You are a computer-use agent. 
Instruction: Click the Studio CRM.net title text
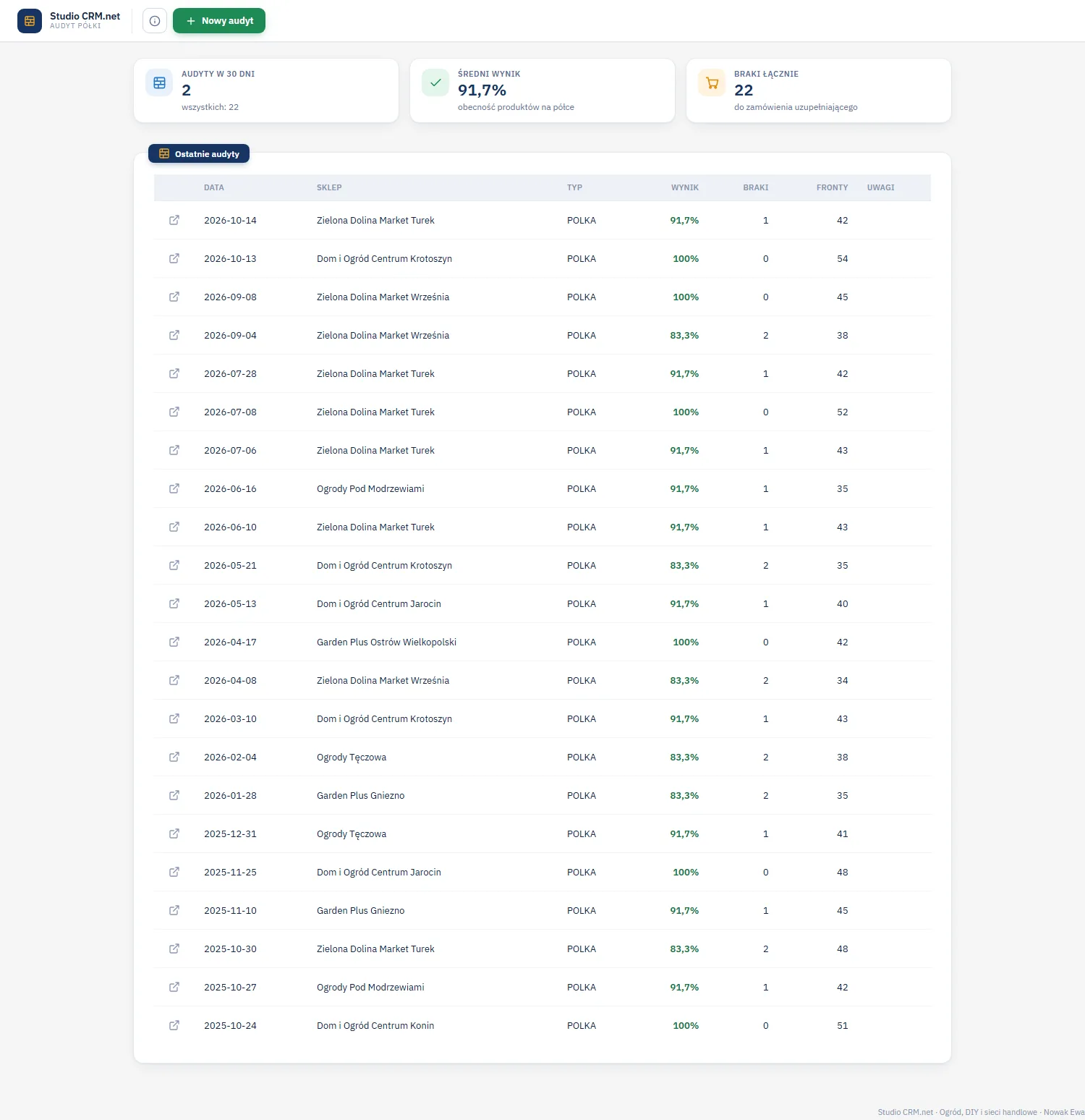85,16
